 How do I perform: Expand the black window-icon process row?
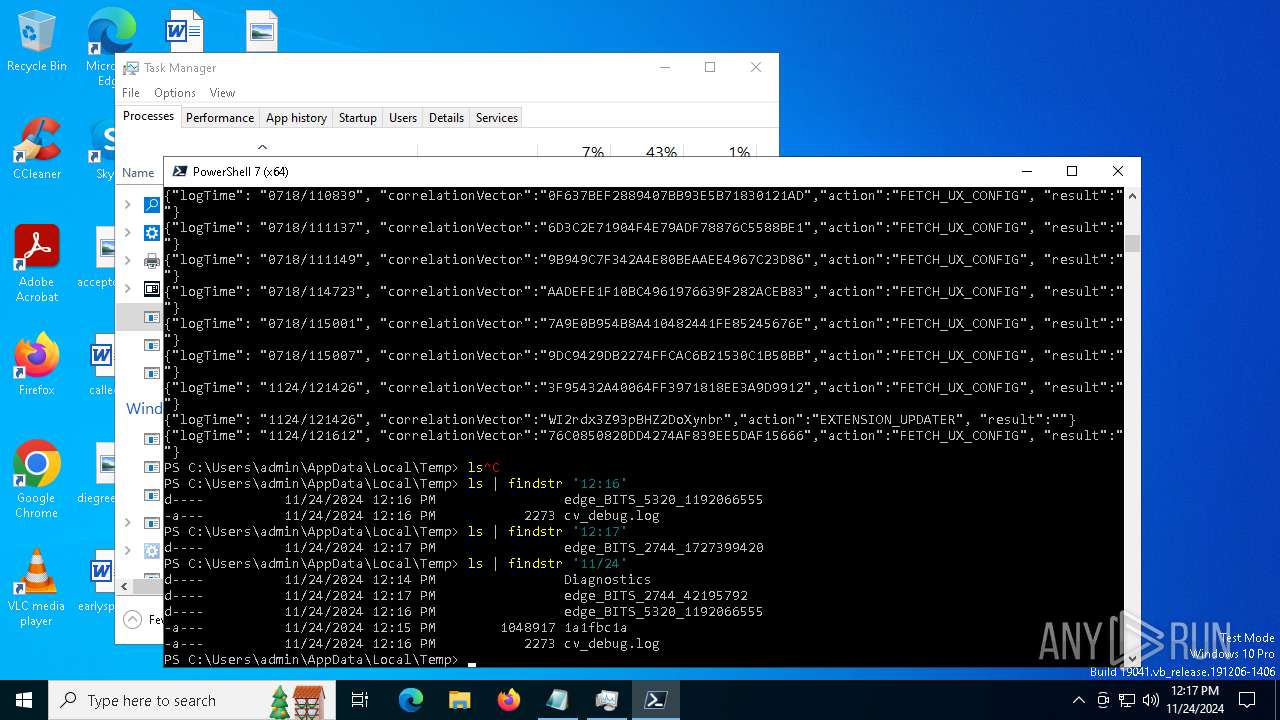click(x=127, y=289)
